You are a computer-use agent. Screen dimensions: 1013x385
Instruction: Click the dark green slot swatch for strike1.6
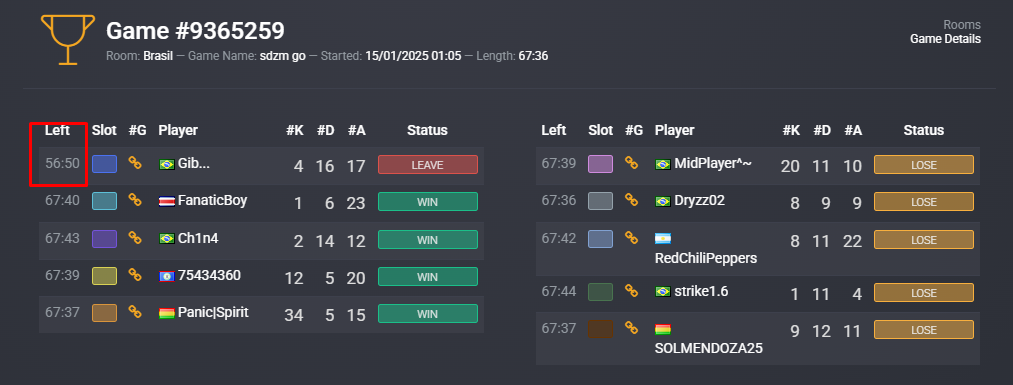pos(600,292)
